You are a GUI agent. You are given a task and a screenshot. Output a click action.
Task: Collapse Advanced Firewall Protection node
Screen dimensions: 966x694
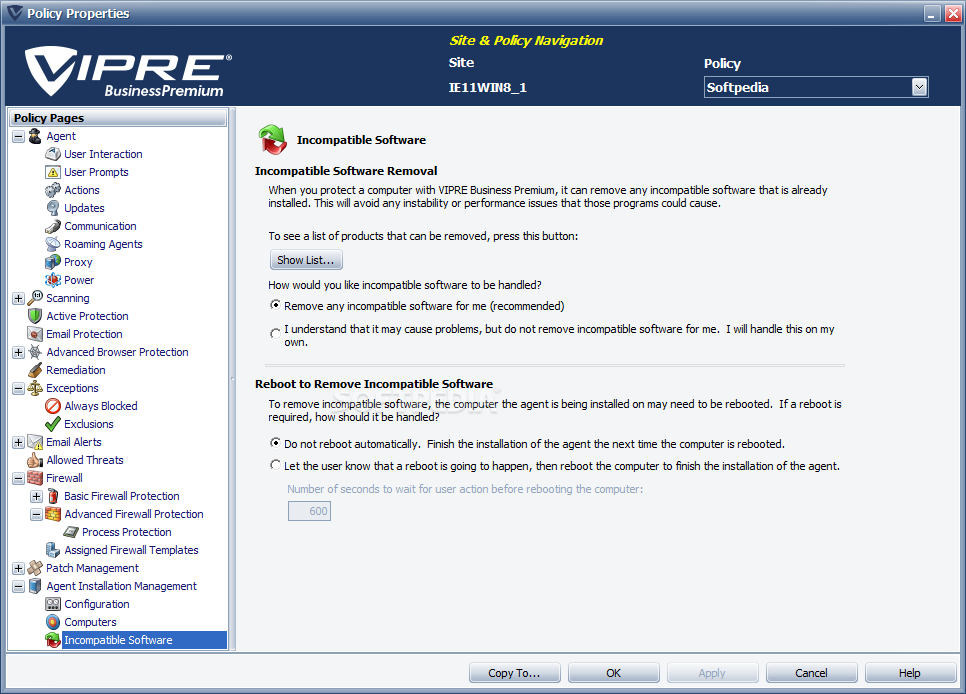(x=36, y=514)
